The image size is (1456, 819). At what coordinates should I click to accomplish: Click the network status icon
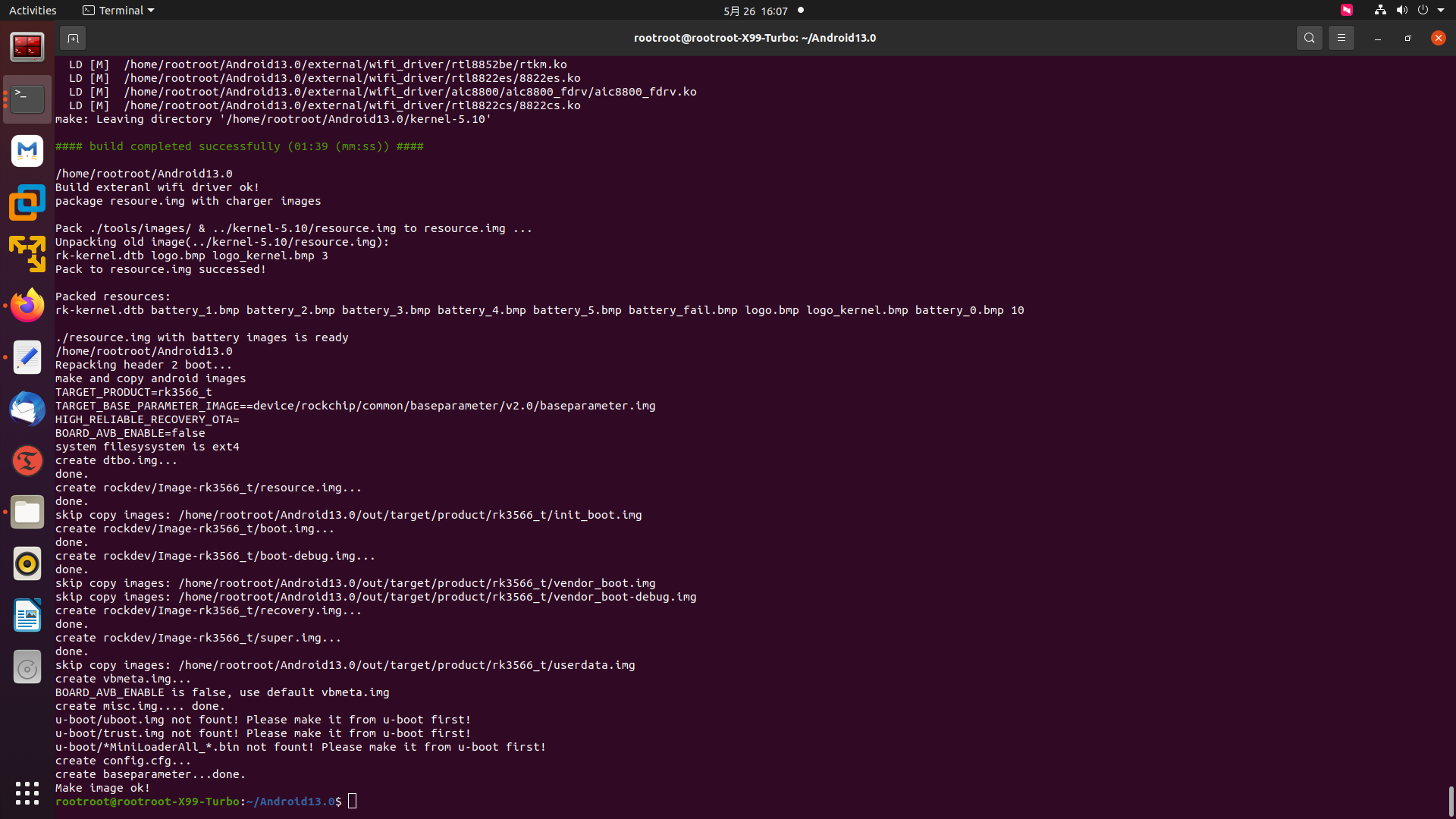(x=1380, y=11)
